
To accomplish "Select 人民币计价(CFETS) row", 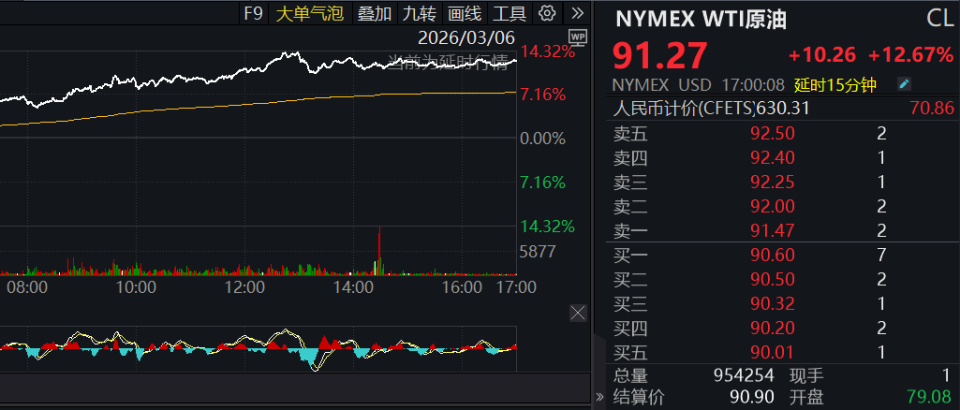I will coord(784,108).
